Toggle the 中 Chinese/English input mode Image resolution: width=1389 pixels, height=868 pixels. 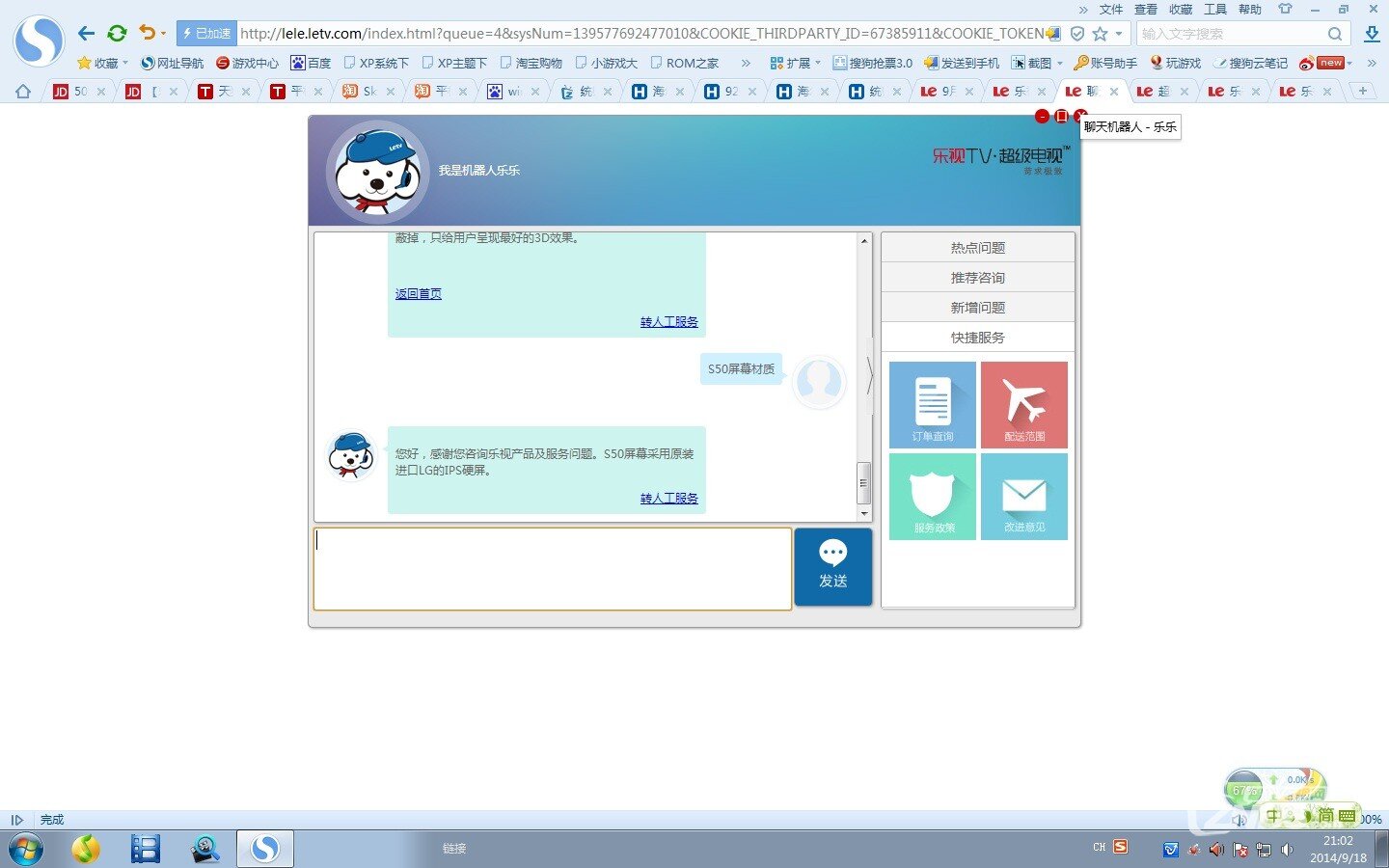click(x=1273, y=816)
